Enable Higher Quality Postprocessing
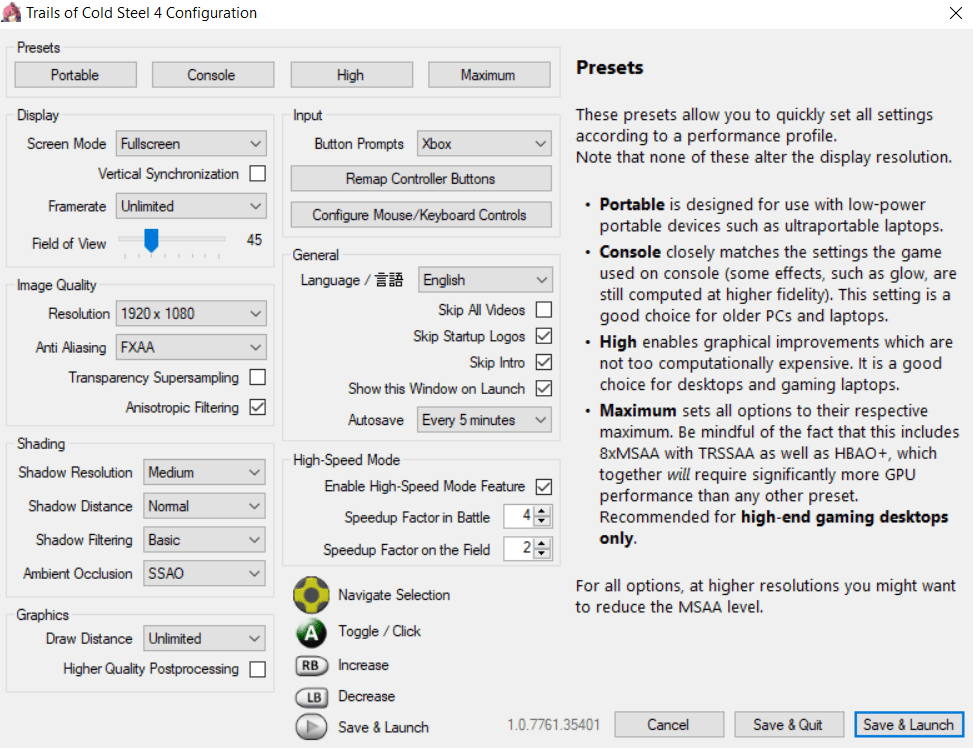The width and height of the screenshot is (973, 748). [x=258, y=669]
